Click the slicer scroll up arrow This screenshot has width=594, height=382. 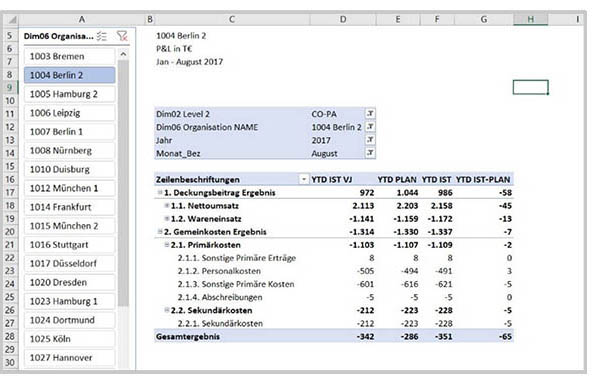123,55
